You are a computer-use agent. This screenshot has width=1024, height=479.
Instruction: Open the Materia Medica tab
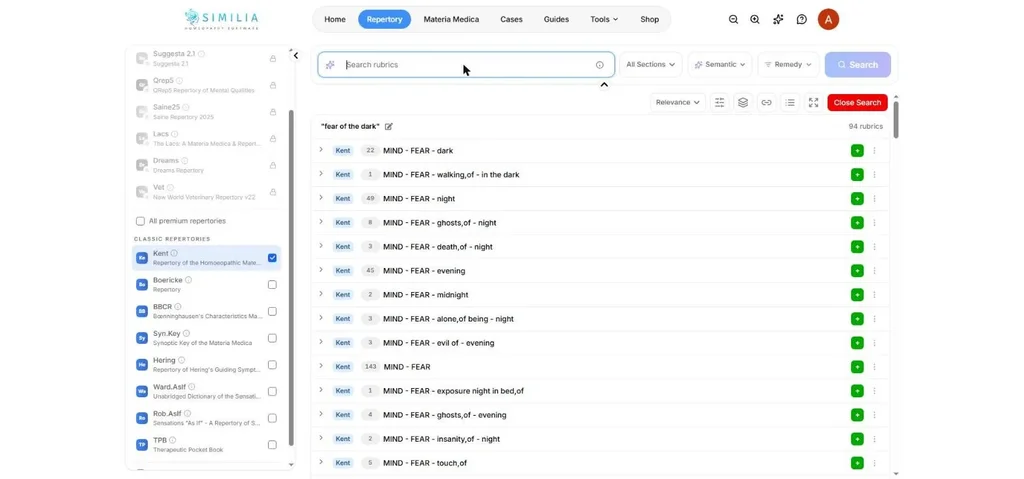[x=451, y=20]
